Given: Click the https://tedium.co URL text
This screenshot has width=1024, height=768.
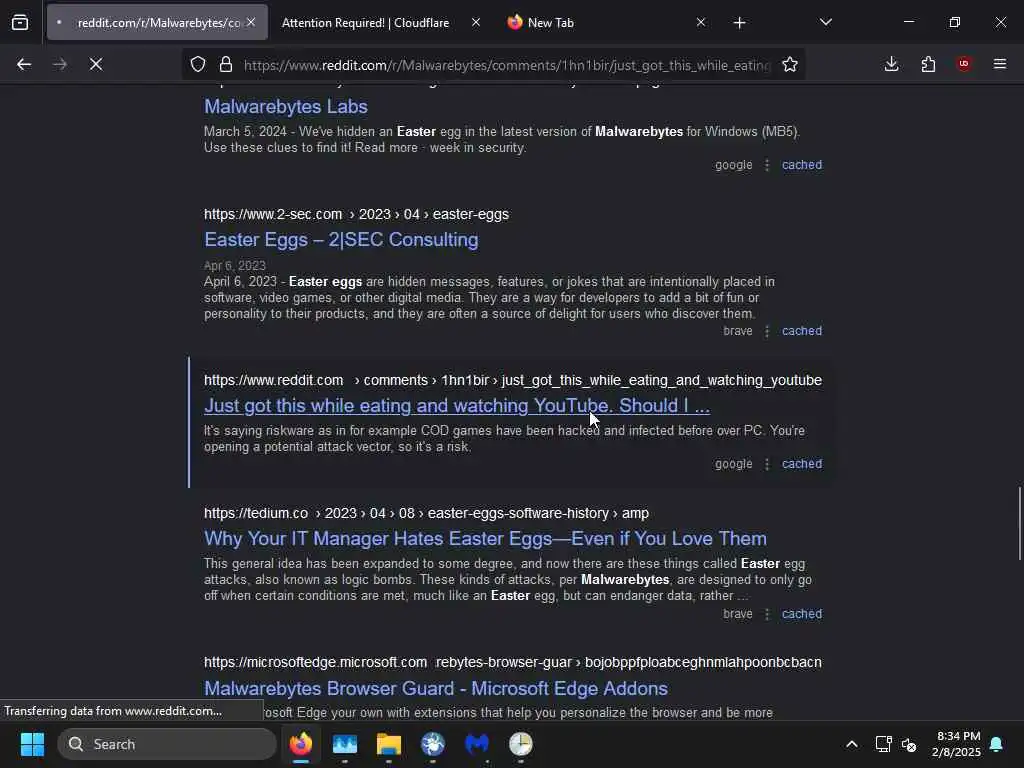Looking at the screenshot, I should click(256, 513).
